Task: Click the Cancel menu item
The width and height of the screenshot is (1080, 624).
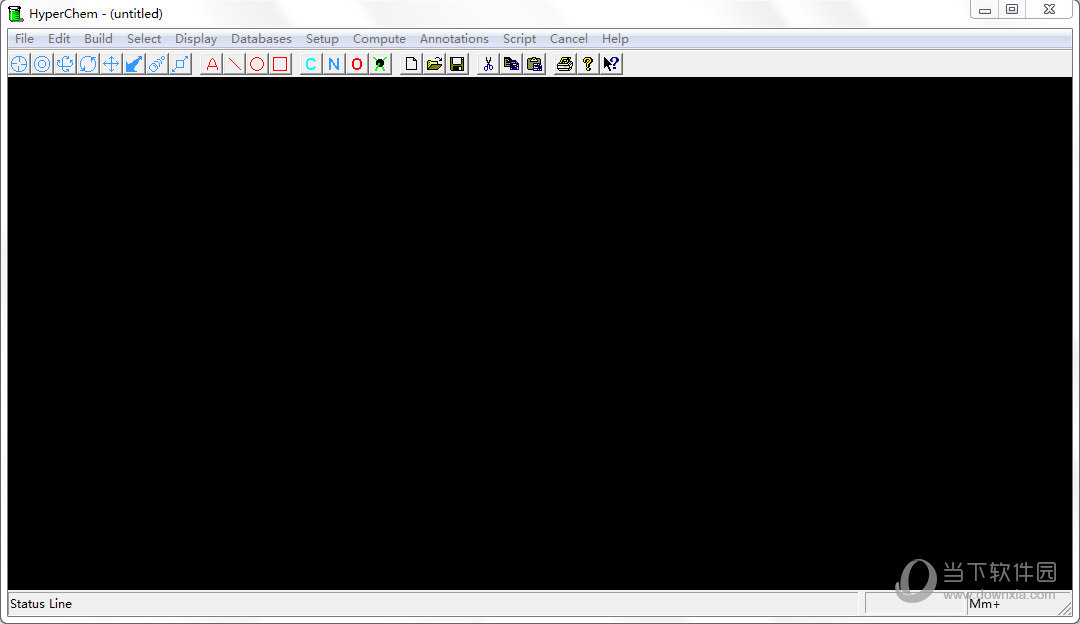Action: click(568, 39)
